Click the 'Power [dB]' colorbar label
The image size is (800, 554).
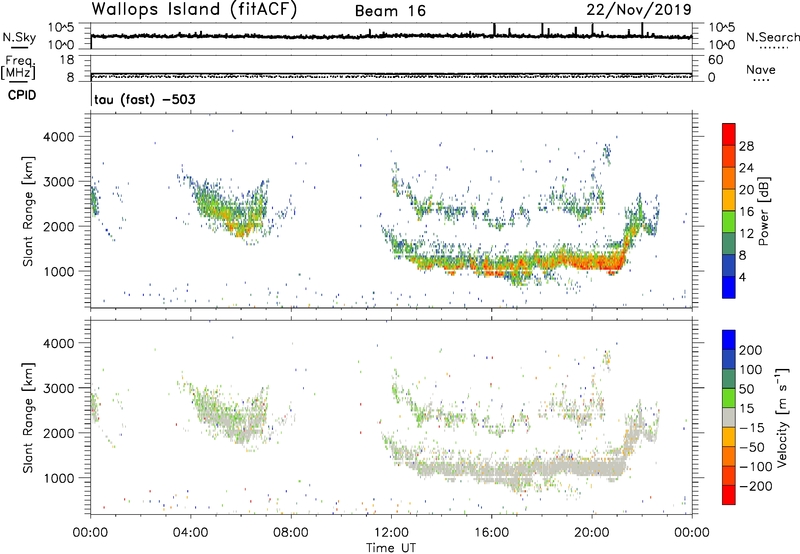pyautogui.click(x=763, y=211)
